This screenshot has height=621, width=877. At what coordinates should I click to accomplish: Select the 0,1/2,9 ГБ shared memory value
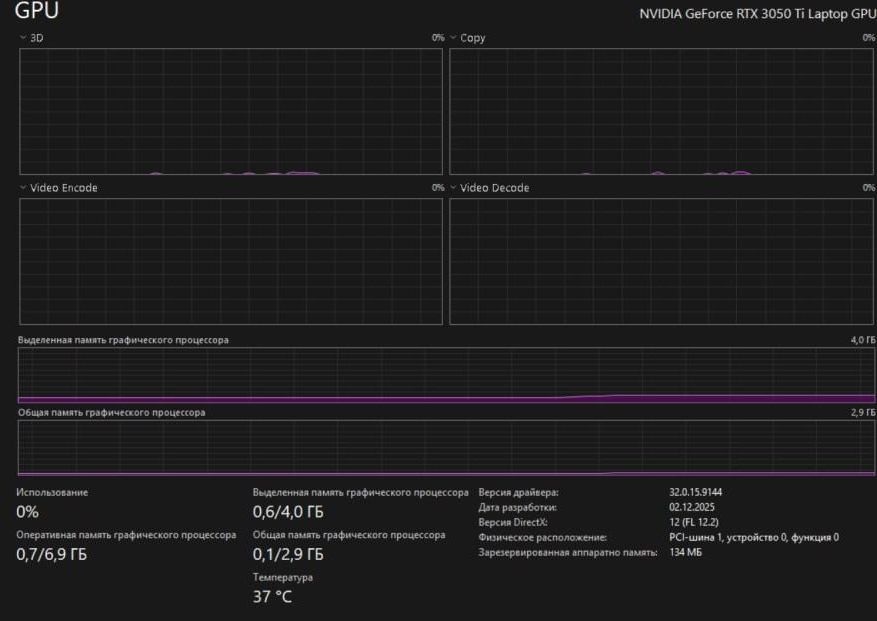pyautogui.click(x=288, y=554)
